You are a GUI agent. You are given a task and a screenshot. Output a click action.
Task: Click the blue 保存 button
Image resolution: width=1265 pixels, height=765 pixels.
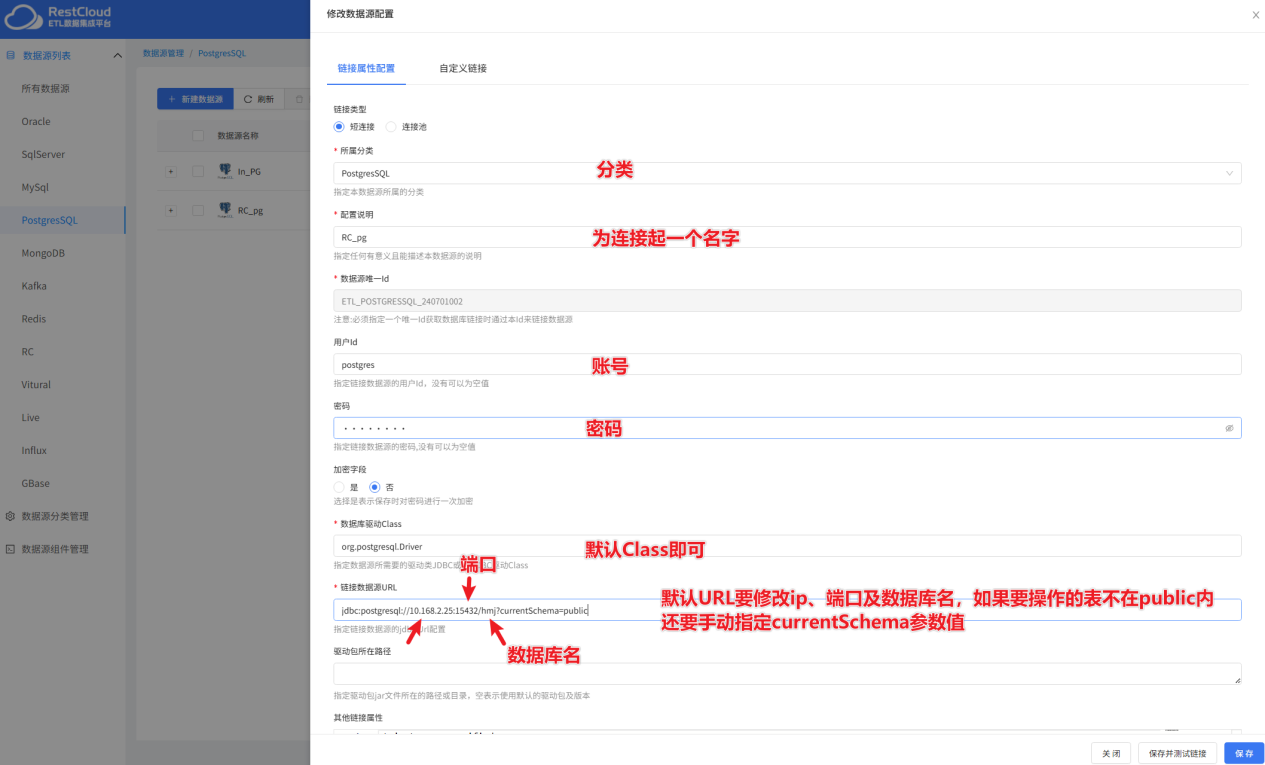(1244, 753)
